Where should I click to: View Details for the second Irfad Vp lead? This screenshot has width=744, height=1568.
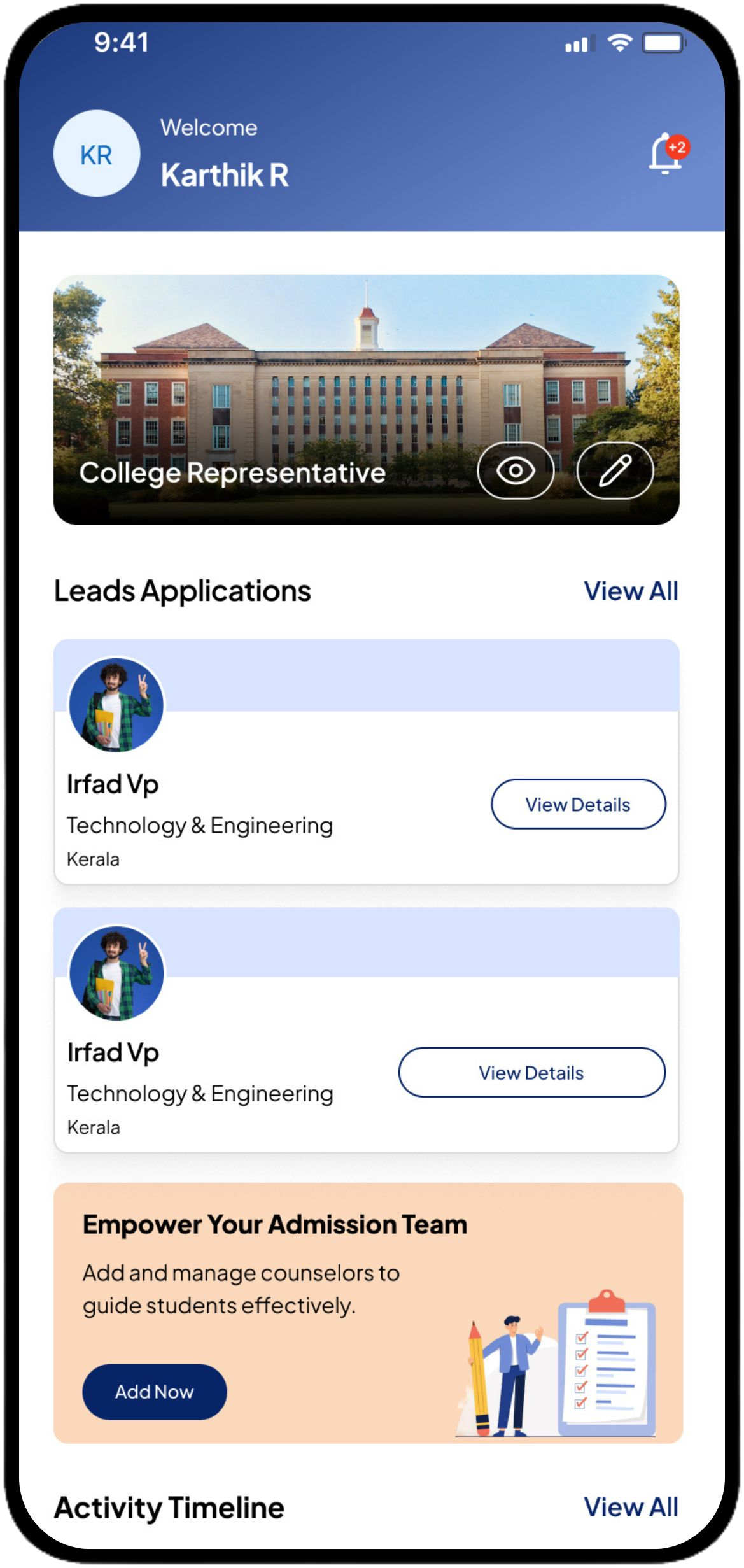(531, 1072)
